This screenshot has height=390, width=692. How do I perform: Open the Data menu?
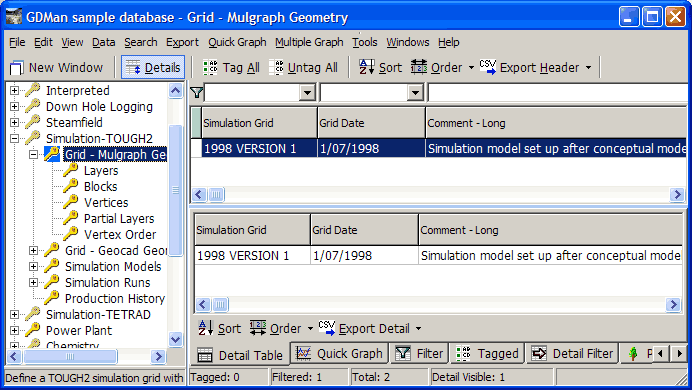[104, 42]
